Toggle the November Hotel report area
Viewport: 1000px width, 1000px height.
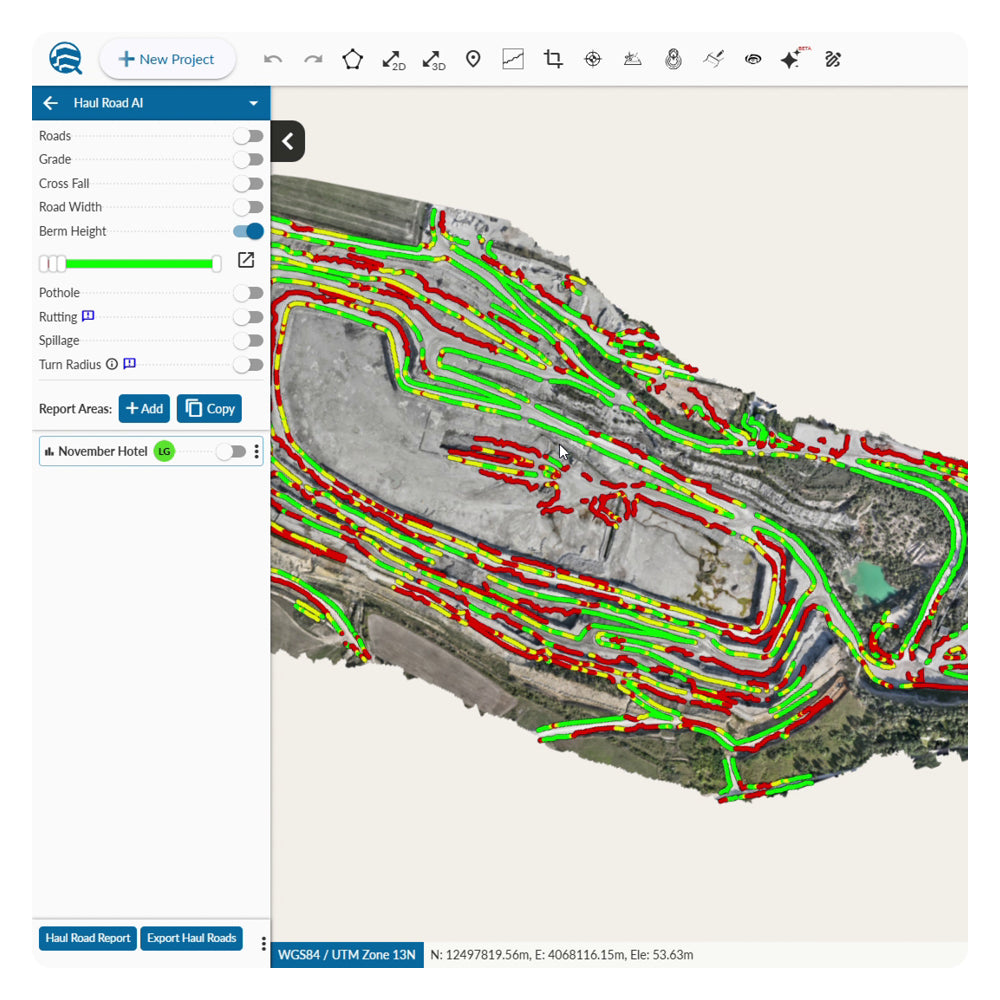pyautogui.click(x=230, y=452)
